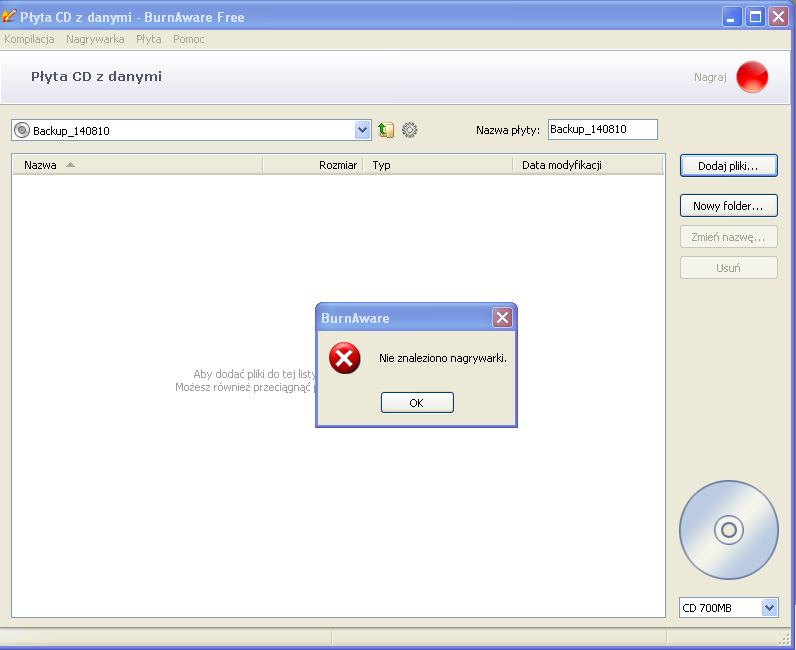Click the Zmień nazwę button
This screenshot has height=650, width=796.
coord(728,237)
